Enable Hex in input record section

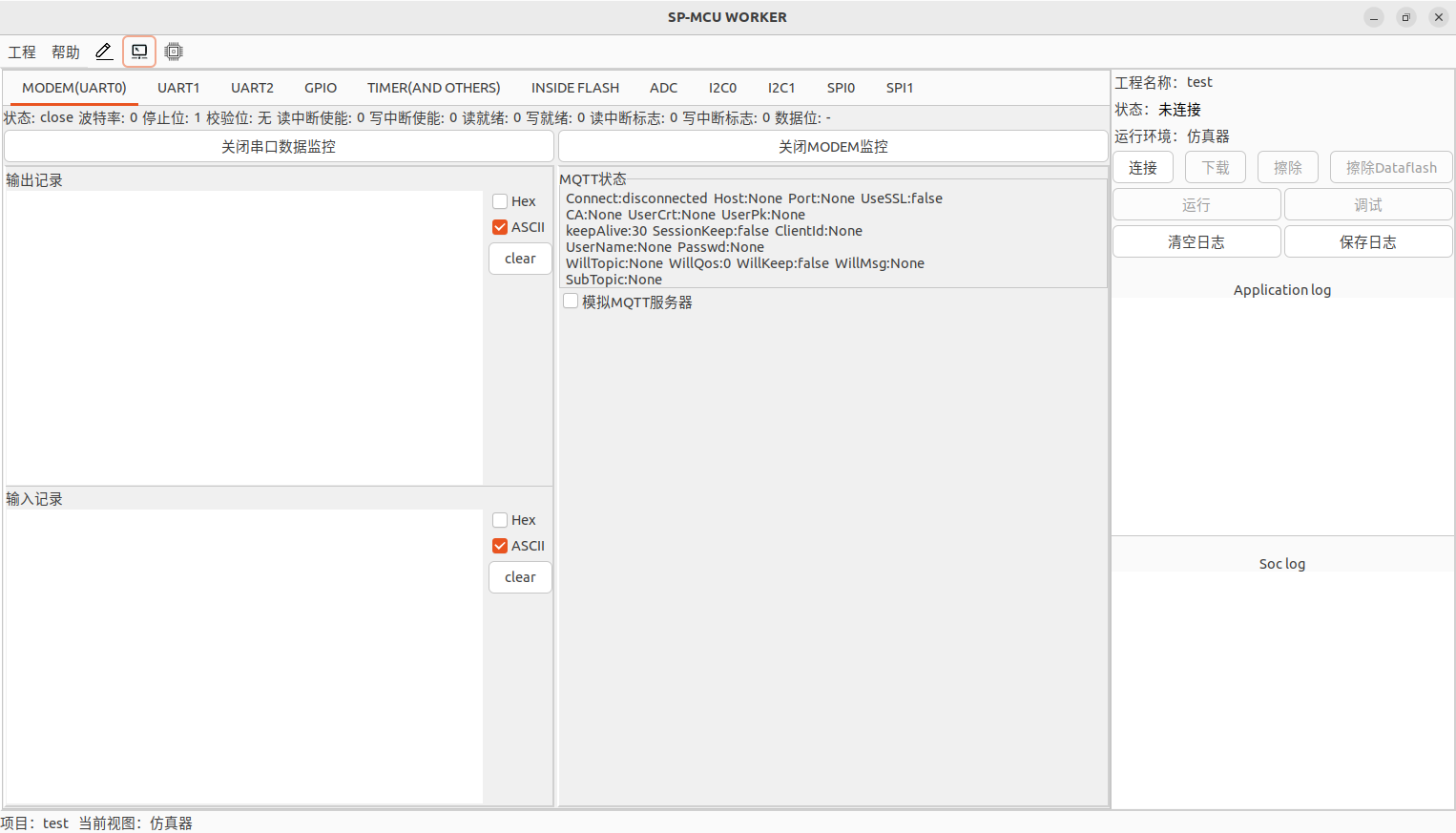point(500,520)
